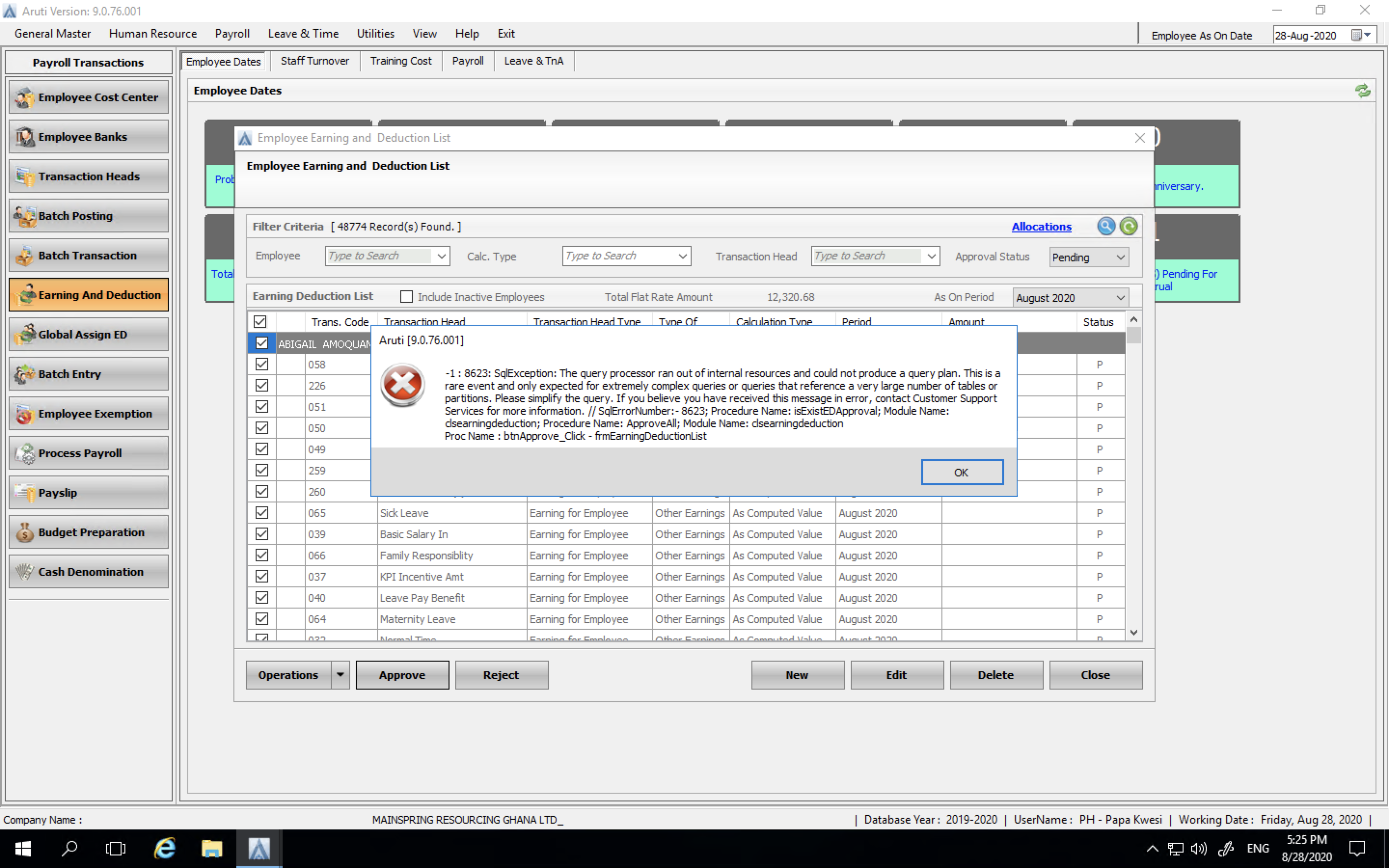
Task: Toggle Include Inactive Employees
Action: 407,296
